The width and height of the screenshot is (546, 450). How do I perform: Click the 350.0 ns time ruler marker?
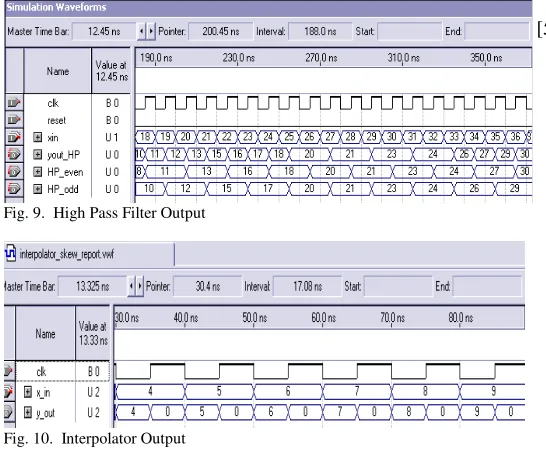click(486, 57)
